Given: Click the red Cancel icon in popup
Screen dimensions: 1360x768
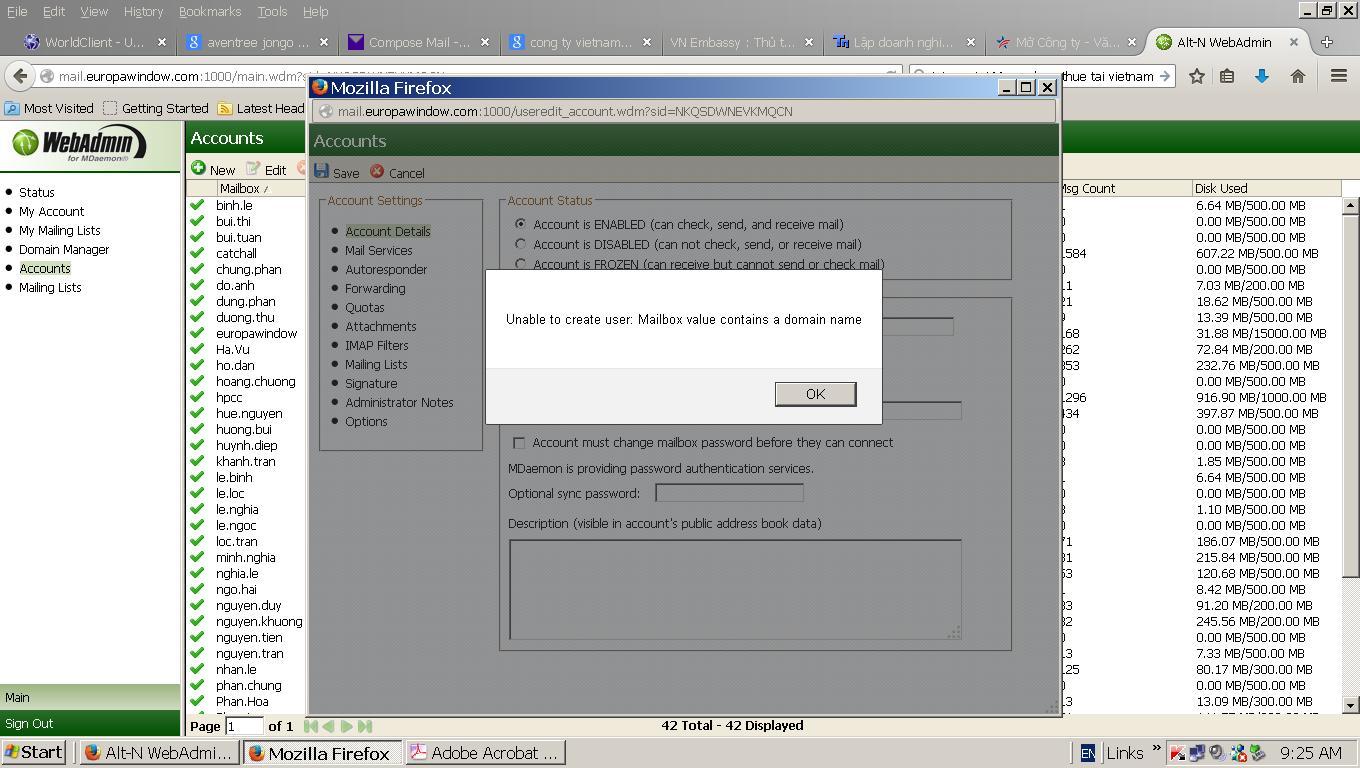Looking at the screenshot, I should pos(377,172).
